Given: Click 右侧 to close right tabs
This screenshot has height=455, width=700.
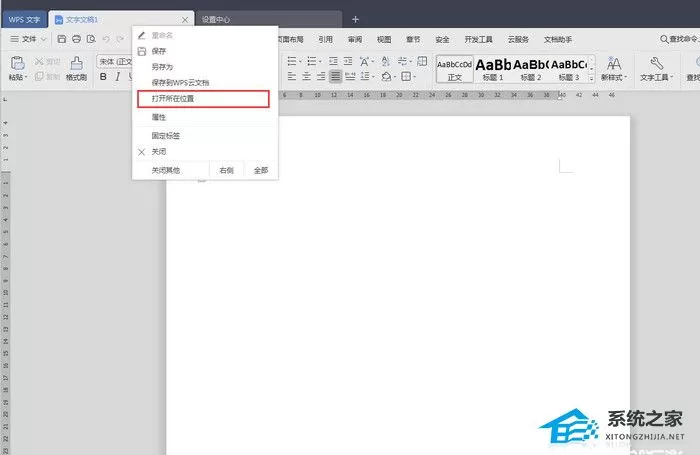Looking at the screenshot, I should click(226, 170).
